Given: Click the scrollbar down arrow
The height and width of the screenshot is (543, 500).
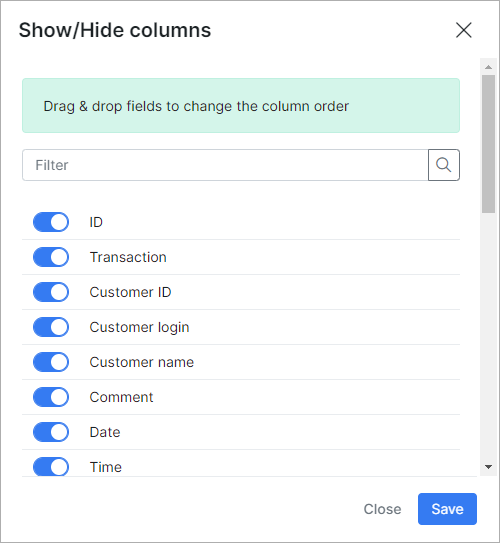Looking at the screenshot, I should point(488,467).
